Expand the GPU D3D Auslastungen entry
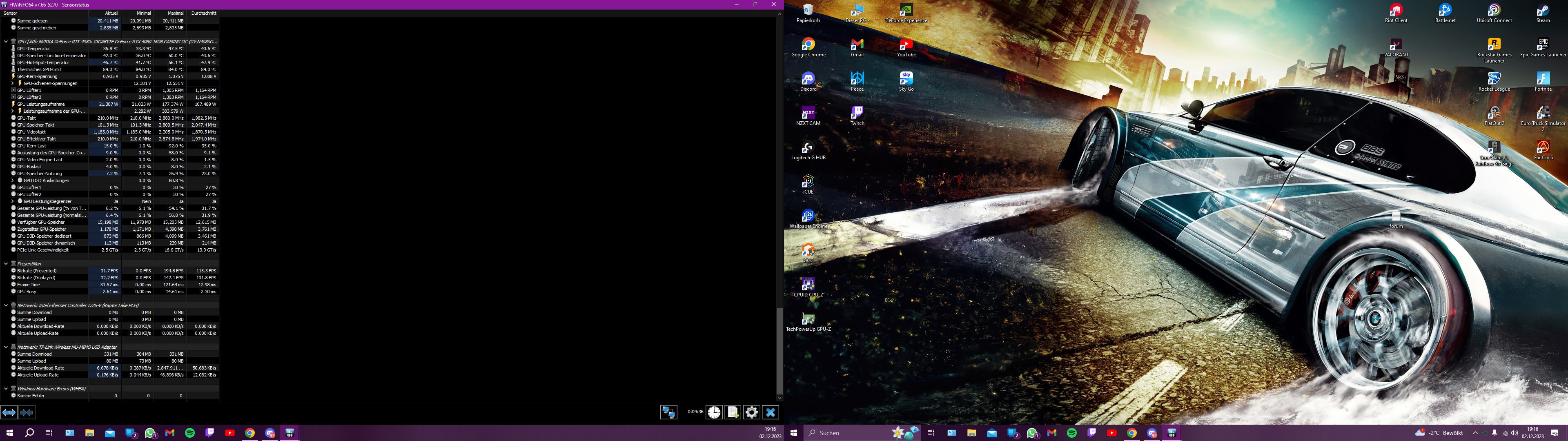Image resolution: width=1568 pixels, height=441 pixels. 12,180
